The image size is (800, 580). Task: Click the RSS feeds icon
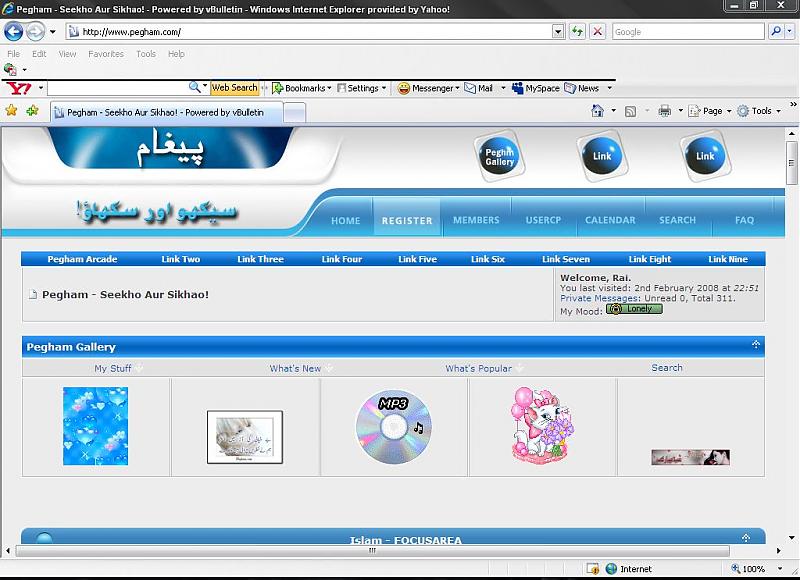pyautogui.click(x=630, y=111)
